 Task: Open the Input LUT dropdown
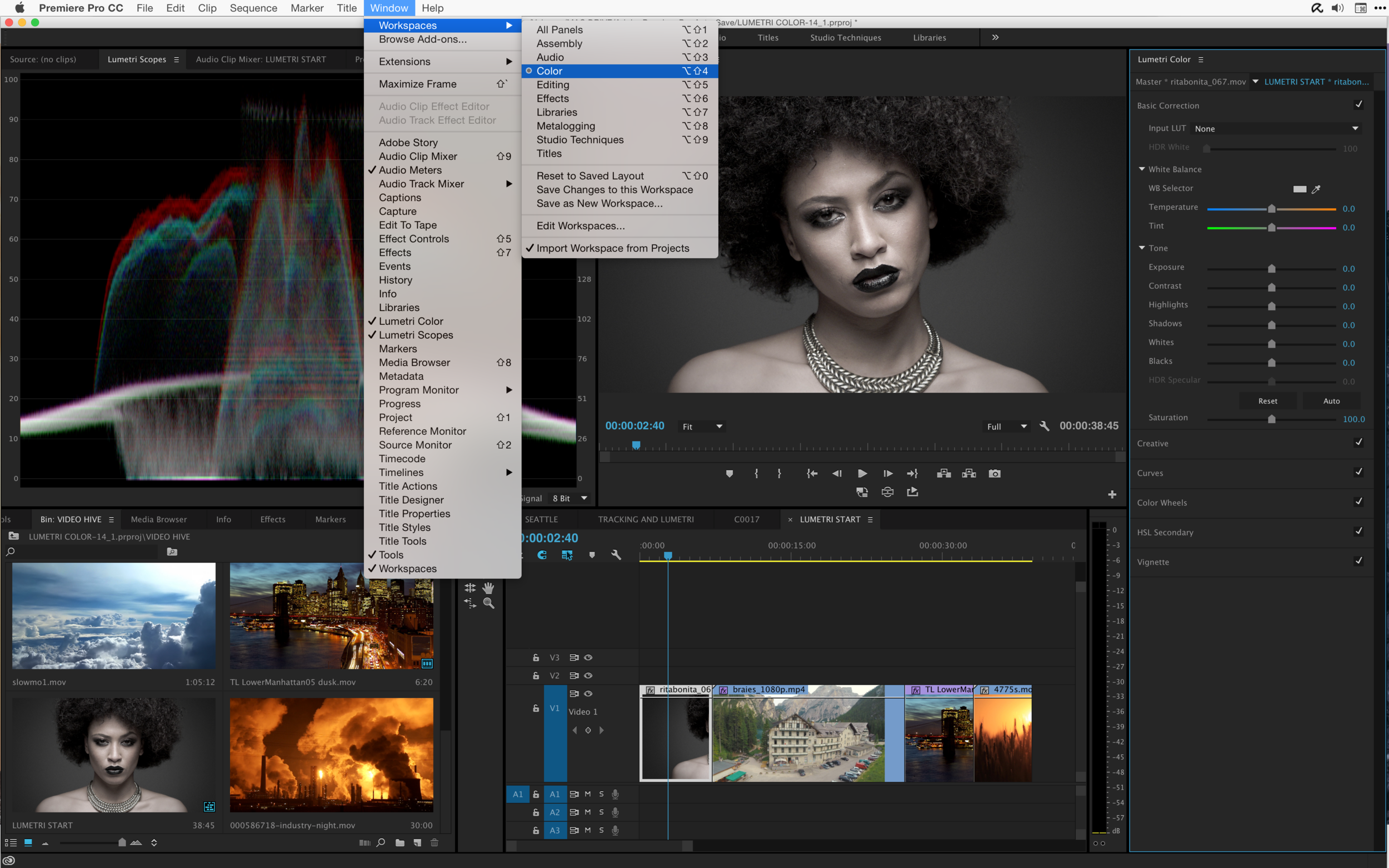point(1276,129)
